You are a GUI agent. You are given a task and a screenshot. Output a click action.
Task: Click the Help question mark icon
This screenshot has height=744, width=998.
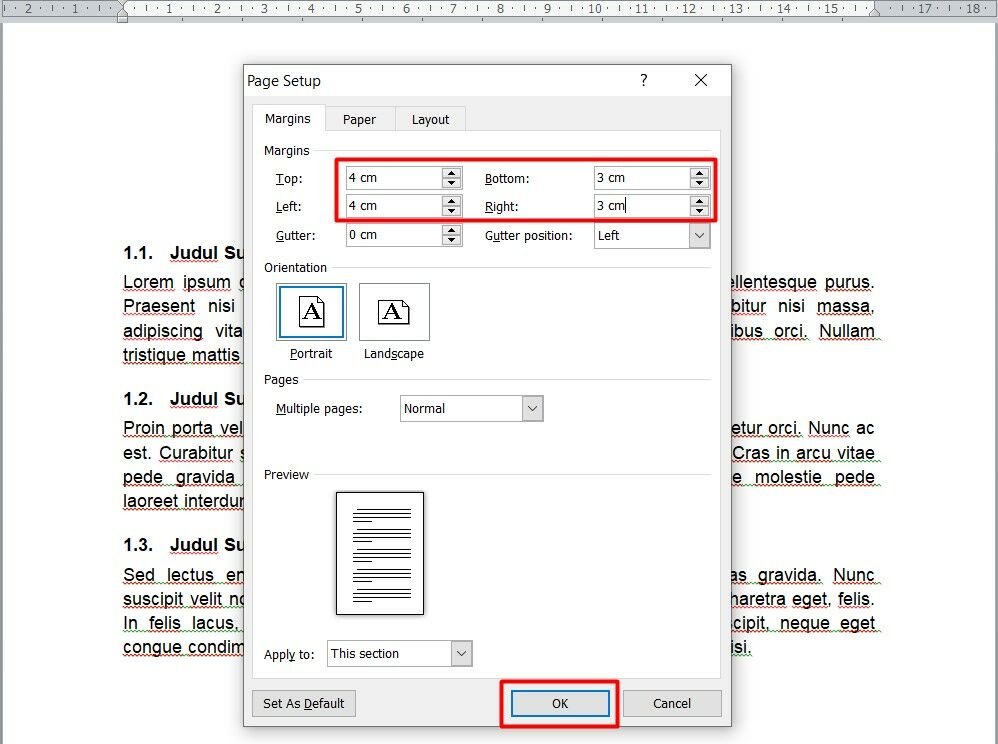[x=643, y=81]
